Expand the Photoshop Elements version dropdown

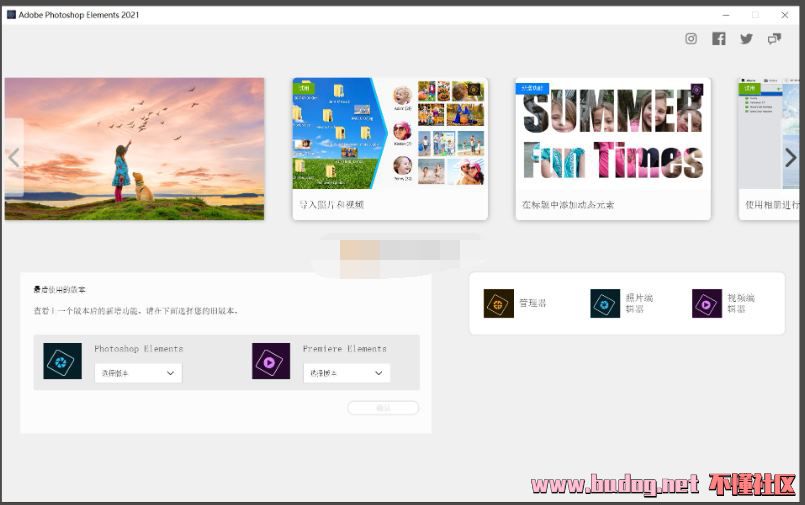click(138, 373)
